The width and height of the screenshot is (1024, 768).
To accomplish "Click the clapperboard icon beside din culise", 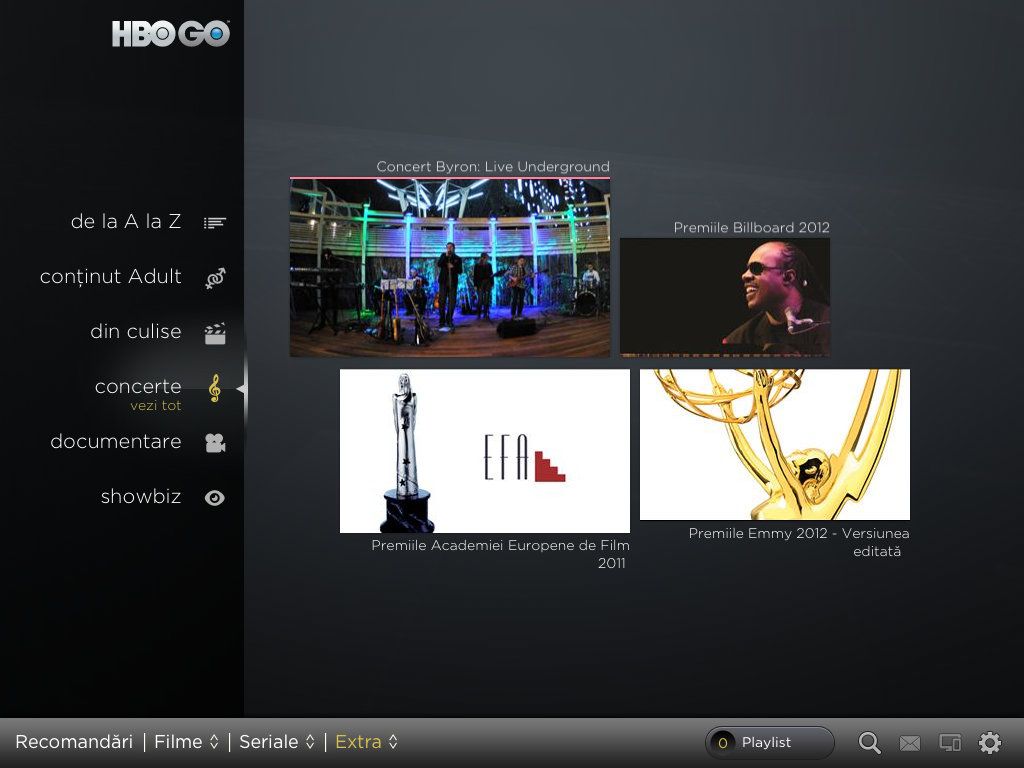I will pyautogui.click(x=215, y=333).
